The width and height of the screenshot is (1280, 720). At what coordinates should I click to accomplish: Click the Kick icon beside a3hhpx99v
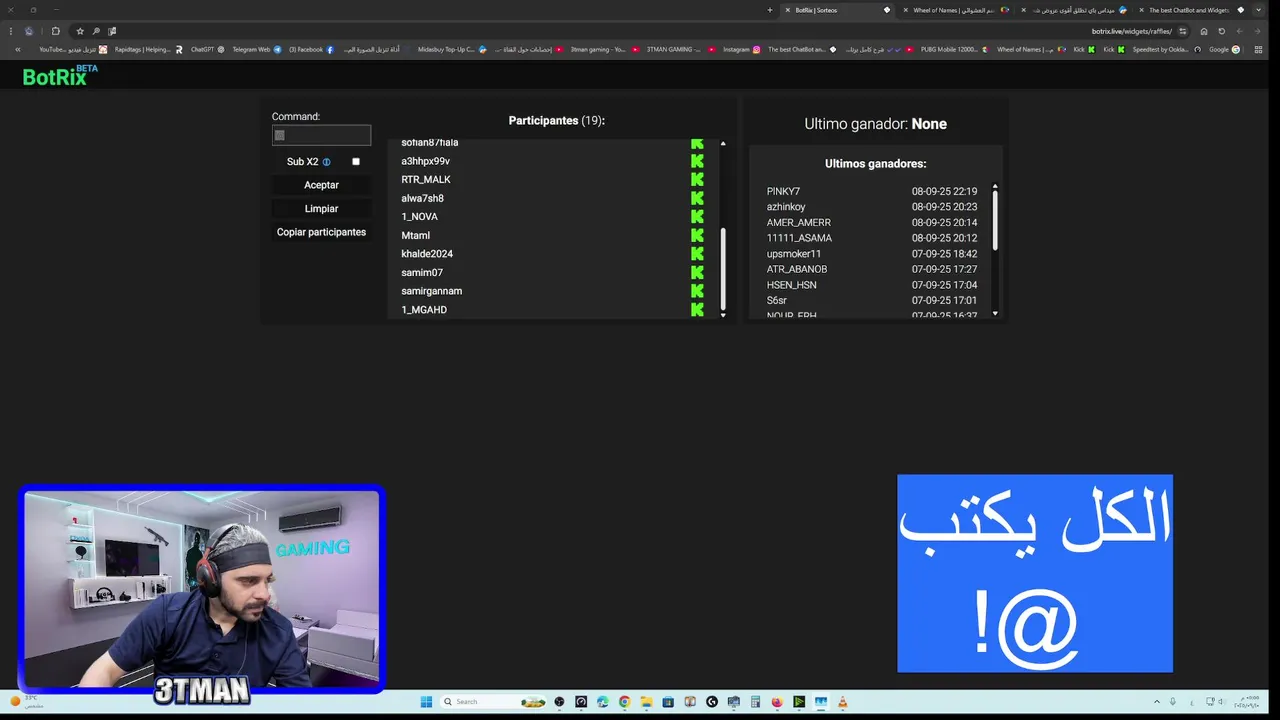pos(697,161)
